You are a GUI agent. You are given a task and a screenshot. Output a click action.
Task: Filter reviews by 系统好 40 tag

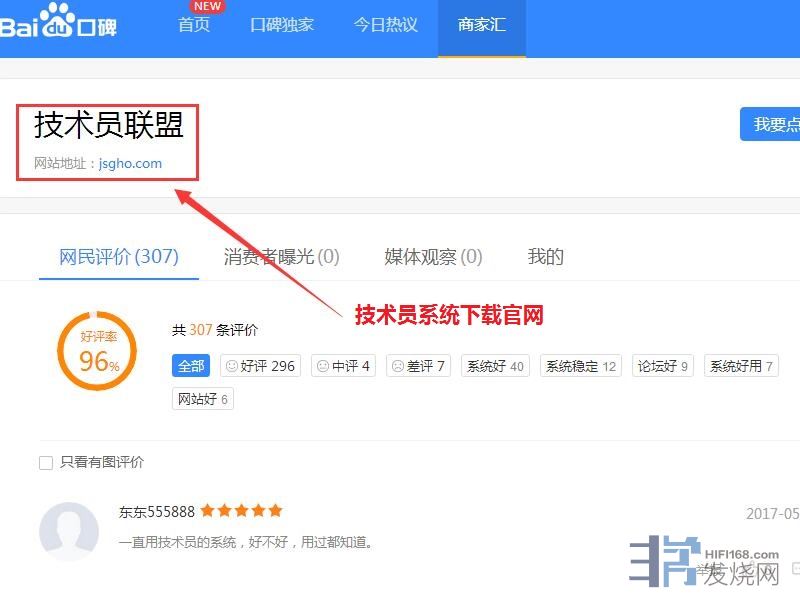pyautogui.click(x=495, y=366)
